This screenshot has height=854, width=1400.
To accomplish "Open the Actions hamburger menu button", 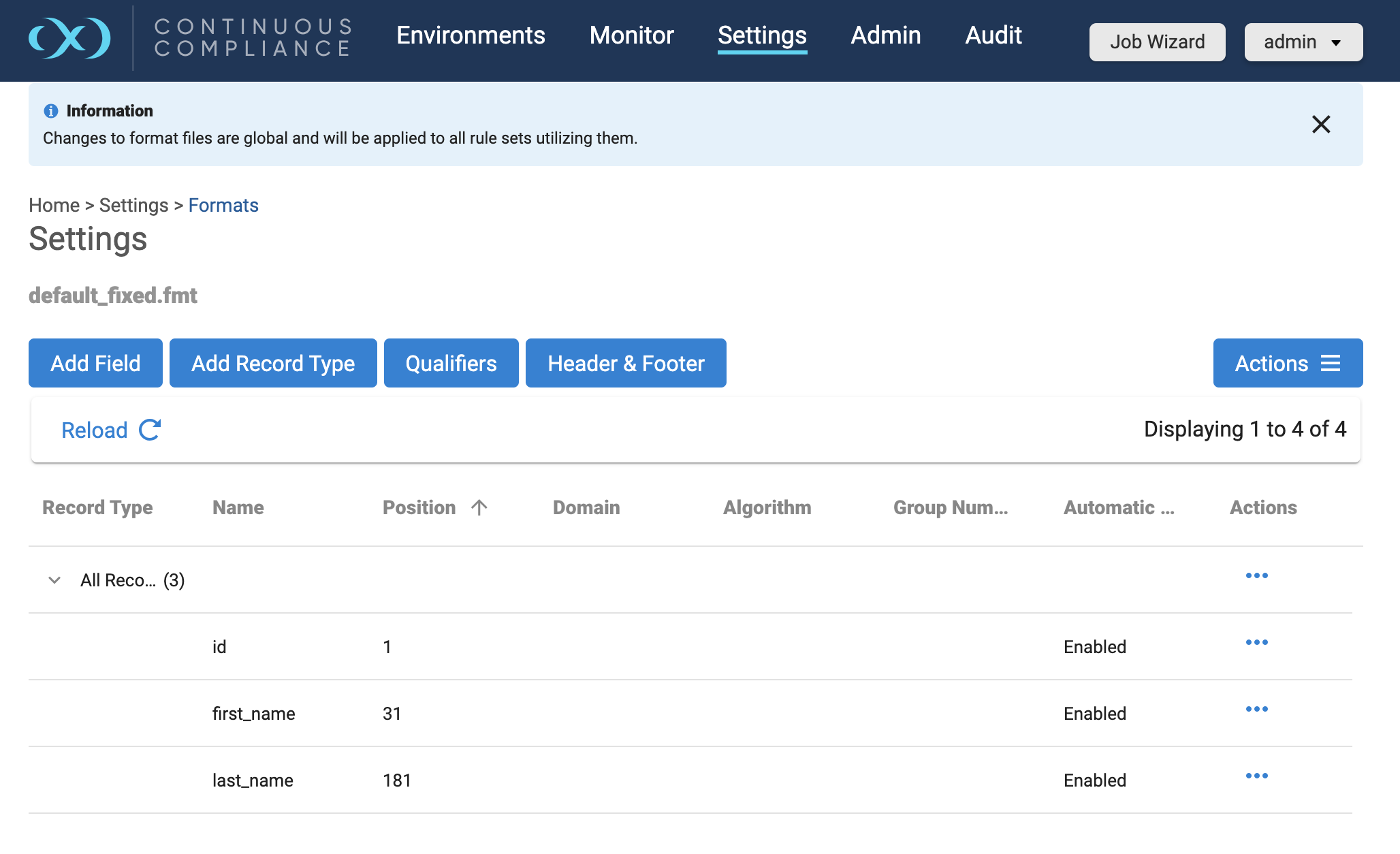I will coord(1287,363).
